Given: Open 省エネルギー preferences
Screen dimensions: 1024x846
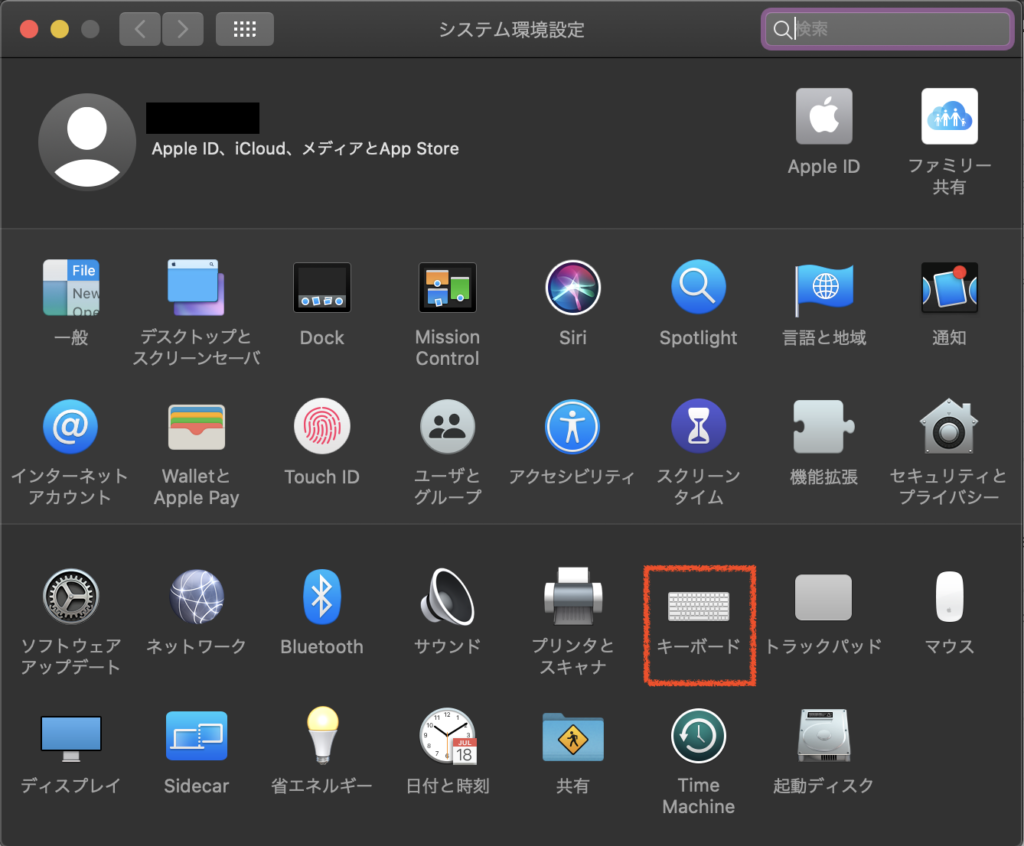Looking at the screenshot, I should [323, 736].
